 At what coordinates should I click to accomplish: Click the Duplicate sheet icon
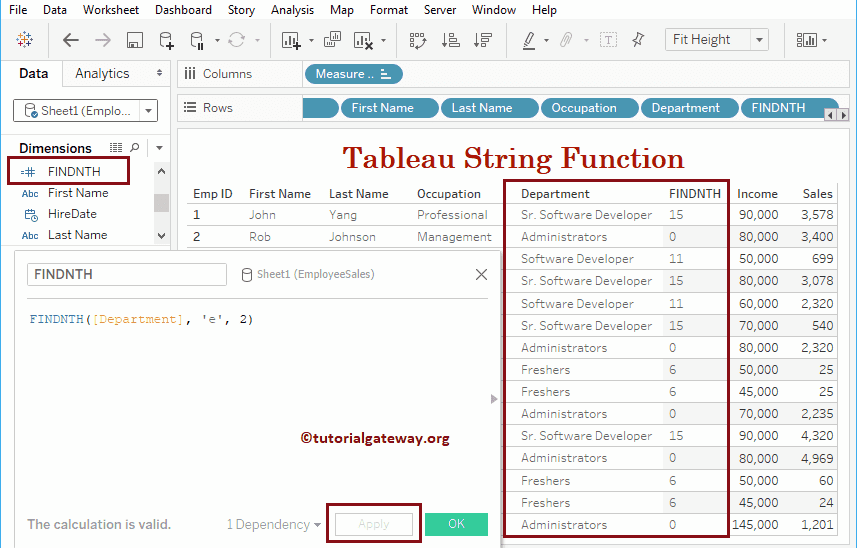tap(332, 39)
